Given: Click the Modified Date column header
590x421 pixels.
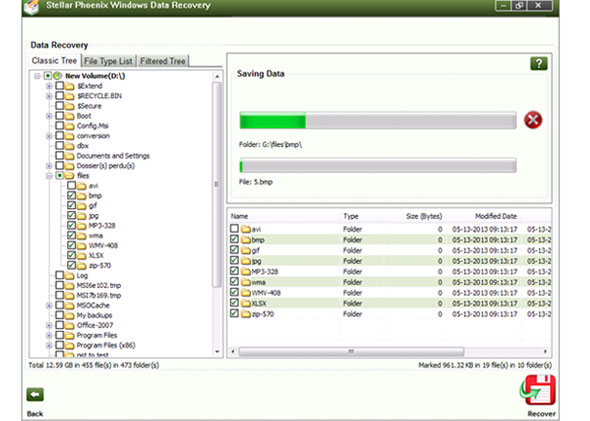Looking at the screenshot, I should (496, 216).
